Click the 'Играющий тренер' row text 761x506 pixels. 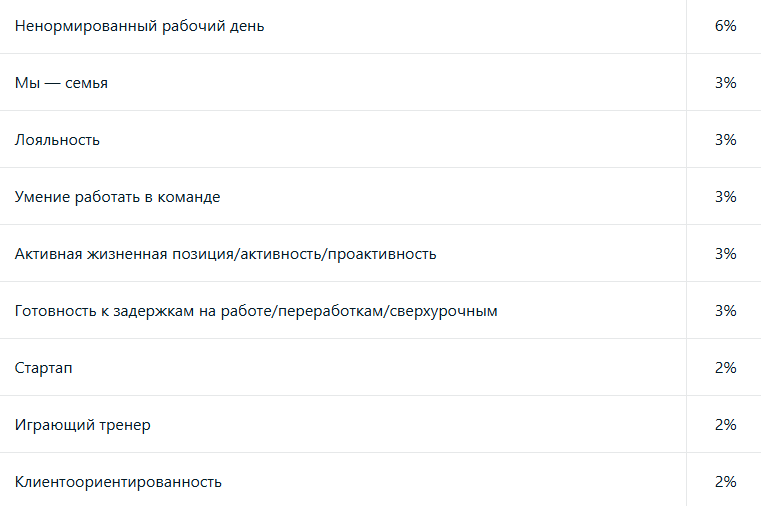(x=83, y=425)
